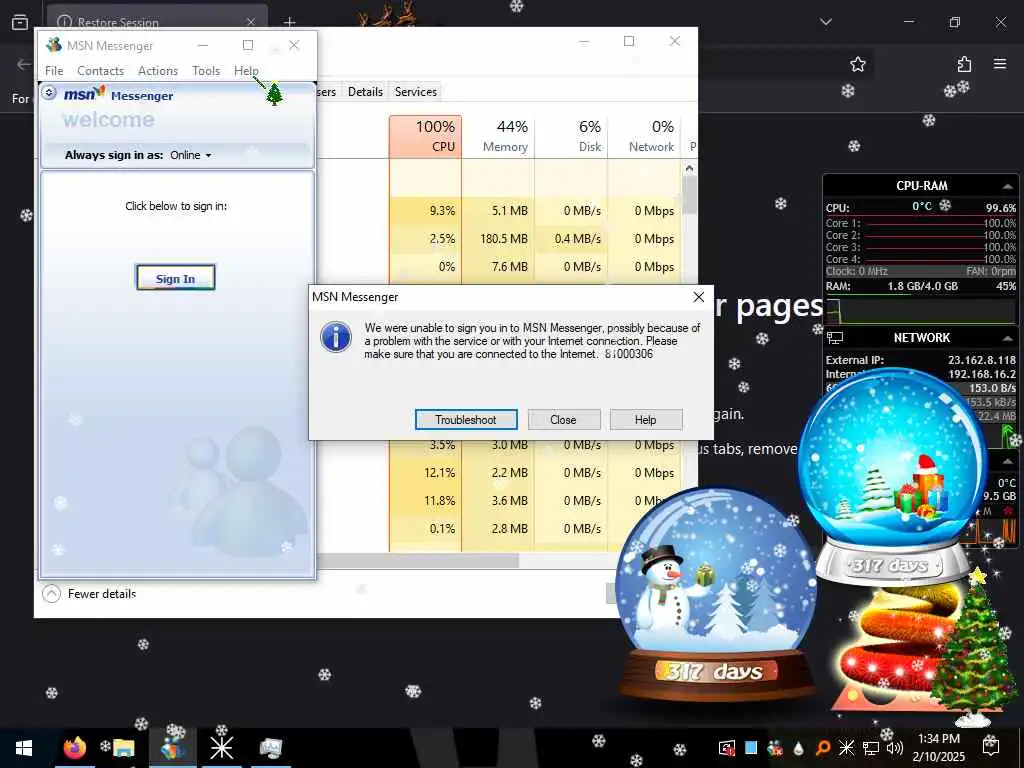Click the monitor icon in NETWORK gadget header
The image size is (1024, 768).
pos(835,338)
